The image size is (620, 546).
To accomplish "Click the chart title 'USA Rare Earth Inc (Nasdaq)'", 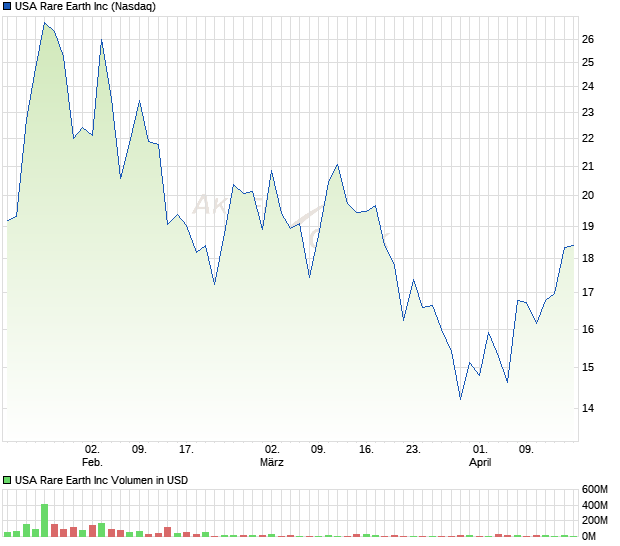I will pos(85,6).
